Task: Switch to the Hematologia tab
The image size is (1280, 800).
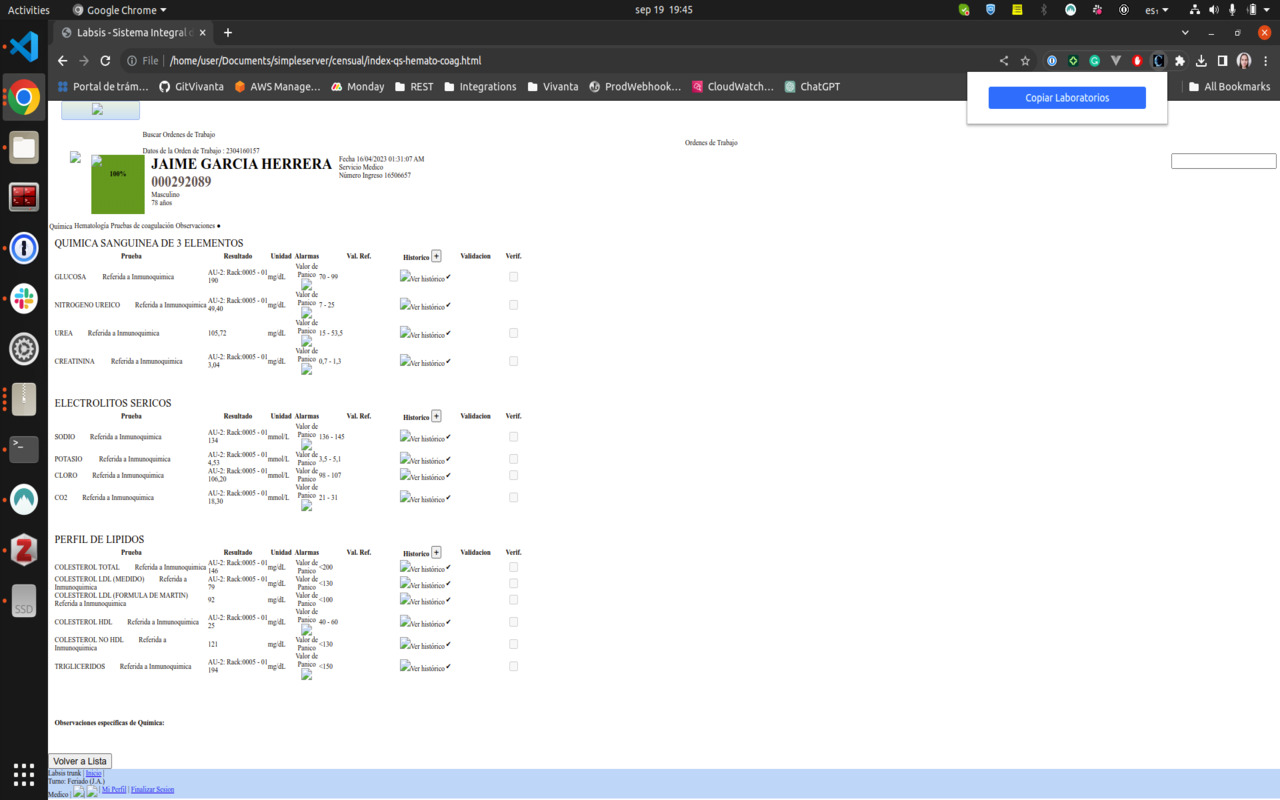Action: coord(92,225)
